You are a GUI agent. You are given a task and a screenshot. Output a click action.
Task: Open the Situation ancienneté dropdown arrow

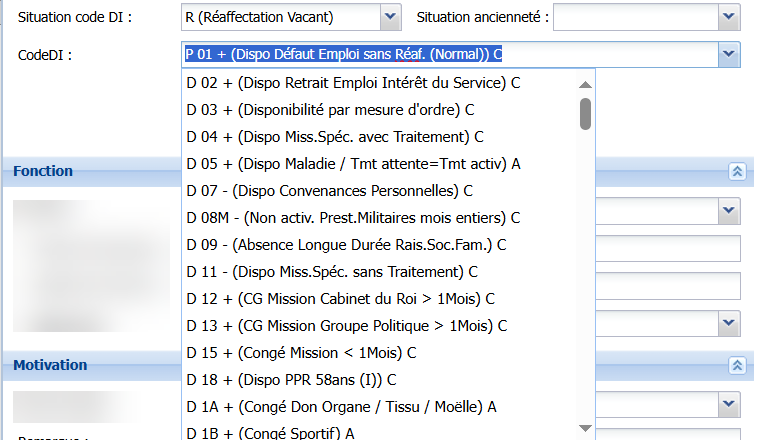coord(729,17)
